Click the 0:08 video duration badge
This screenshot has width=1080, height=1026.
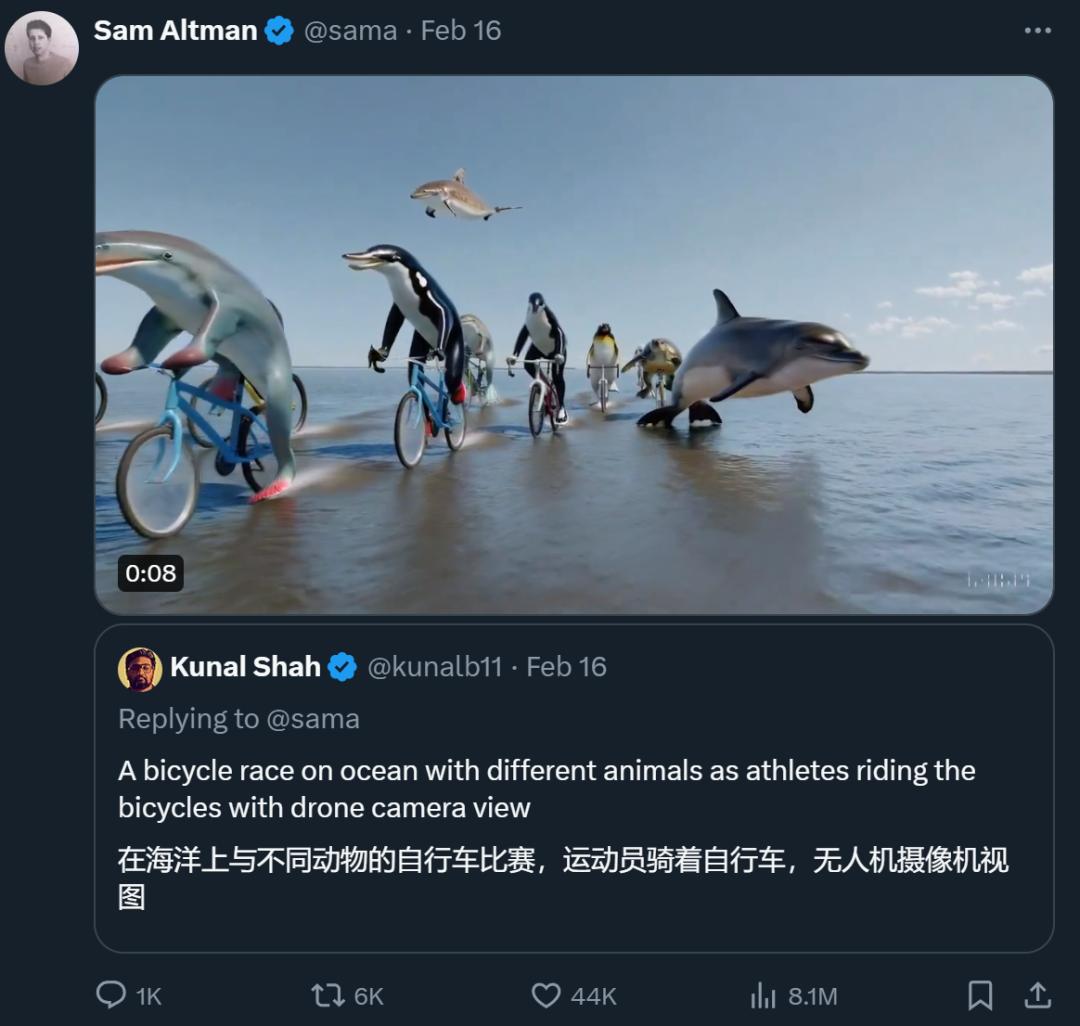(150, 573)
